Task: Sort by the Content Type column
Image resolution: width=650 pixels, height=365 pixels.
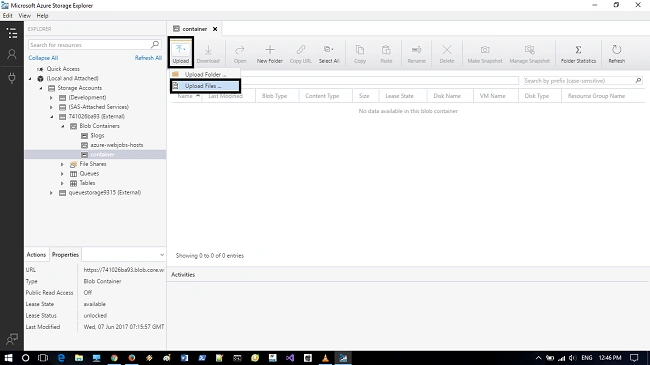Action: tap(322, 96)
